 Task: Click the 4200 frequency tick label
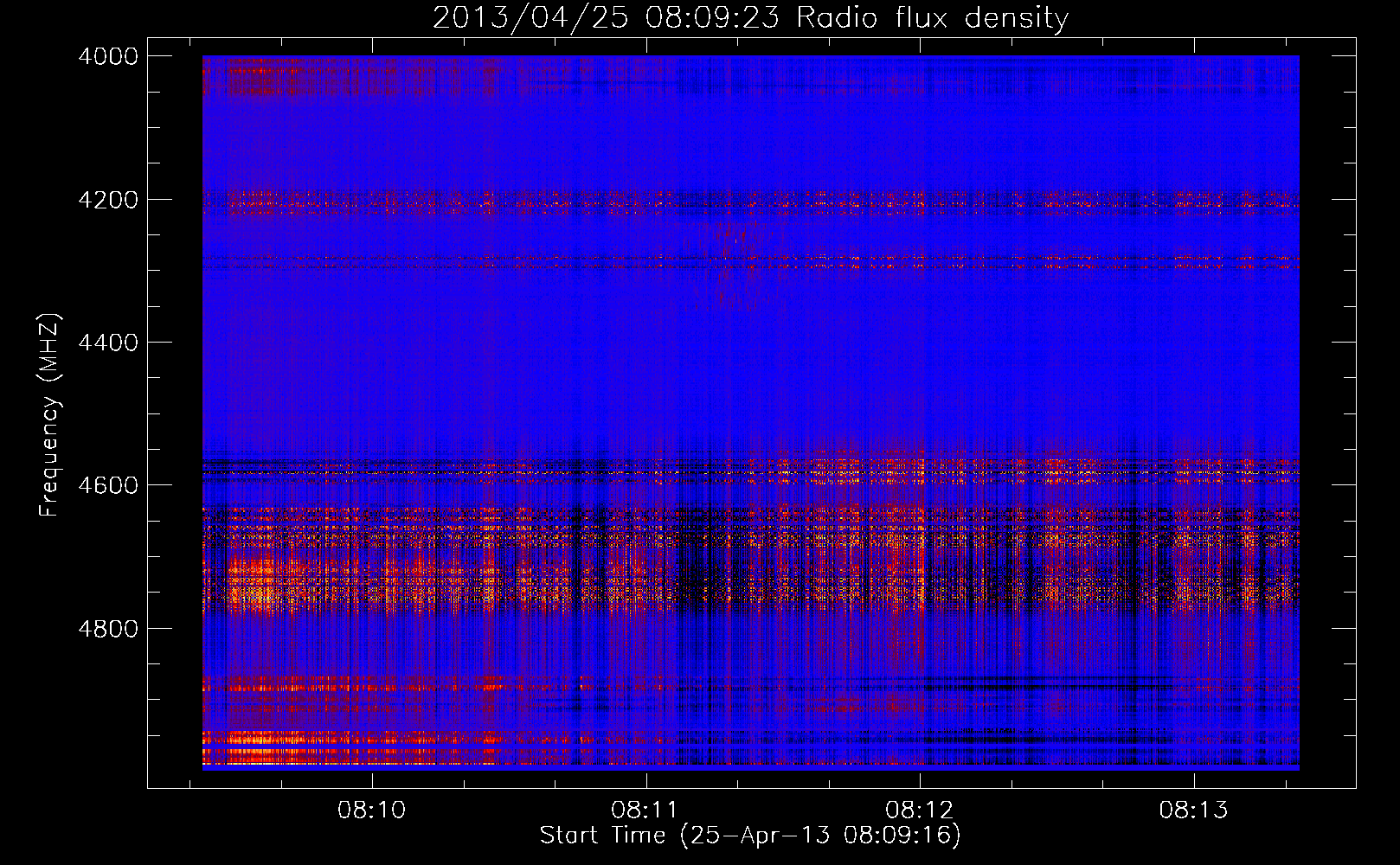108,200
